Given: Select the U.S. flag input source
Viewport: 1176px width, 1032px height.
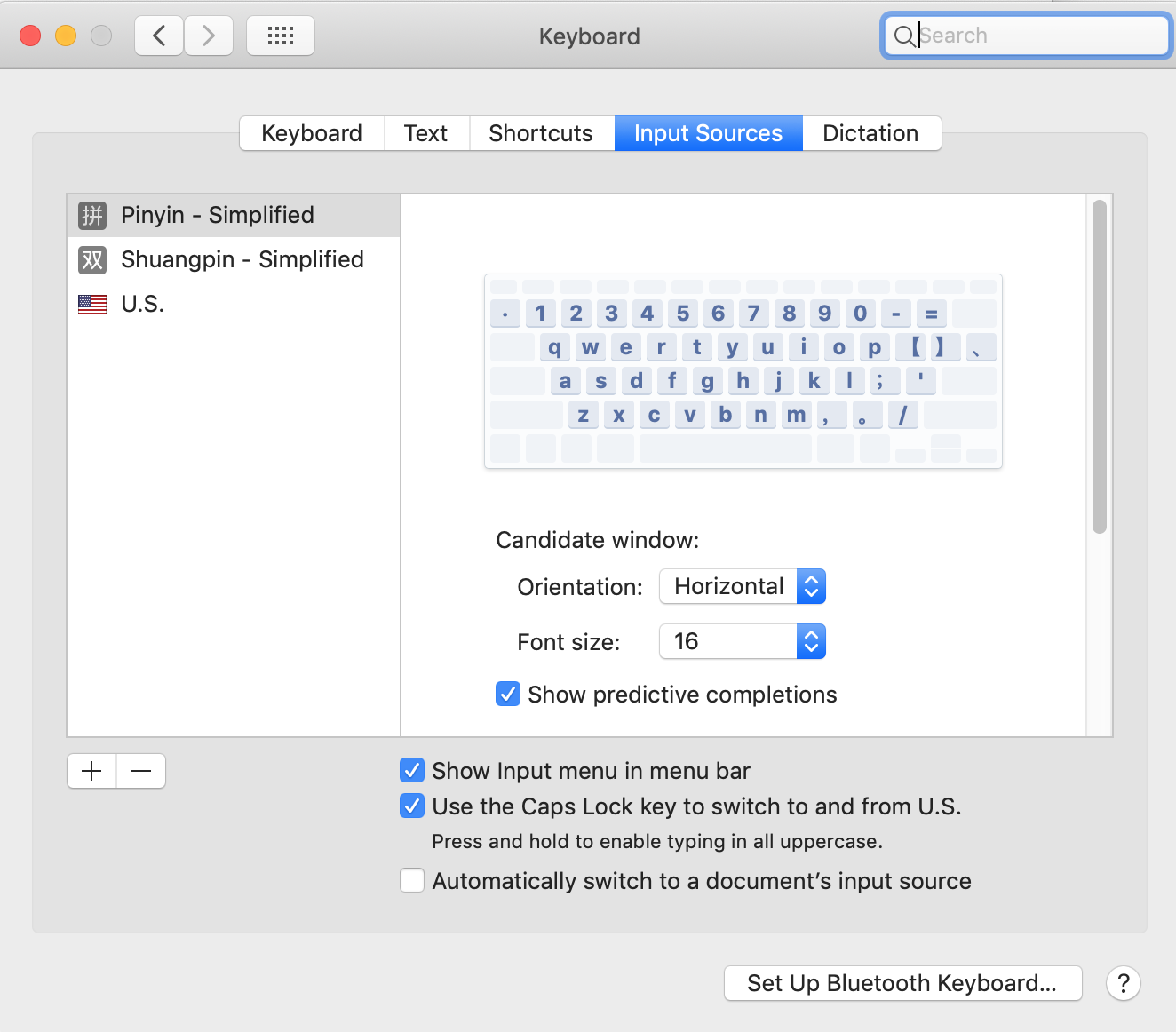Looking at the screenshot, I should click(x=92, y=305).
